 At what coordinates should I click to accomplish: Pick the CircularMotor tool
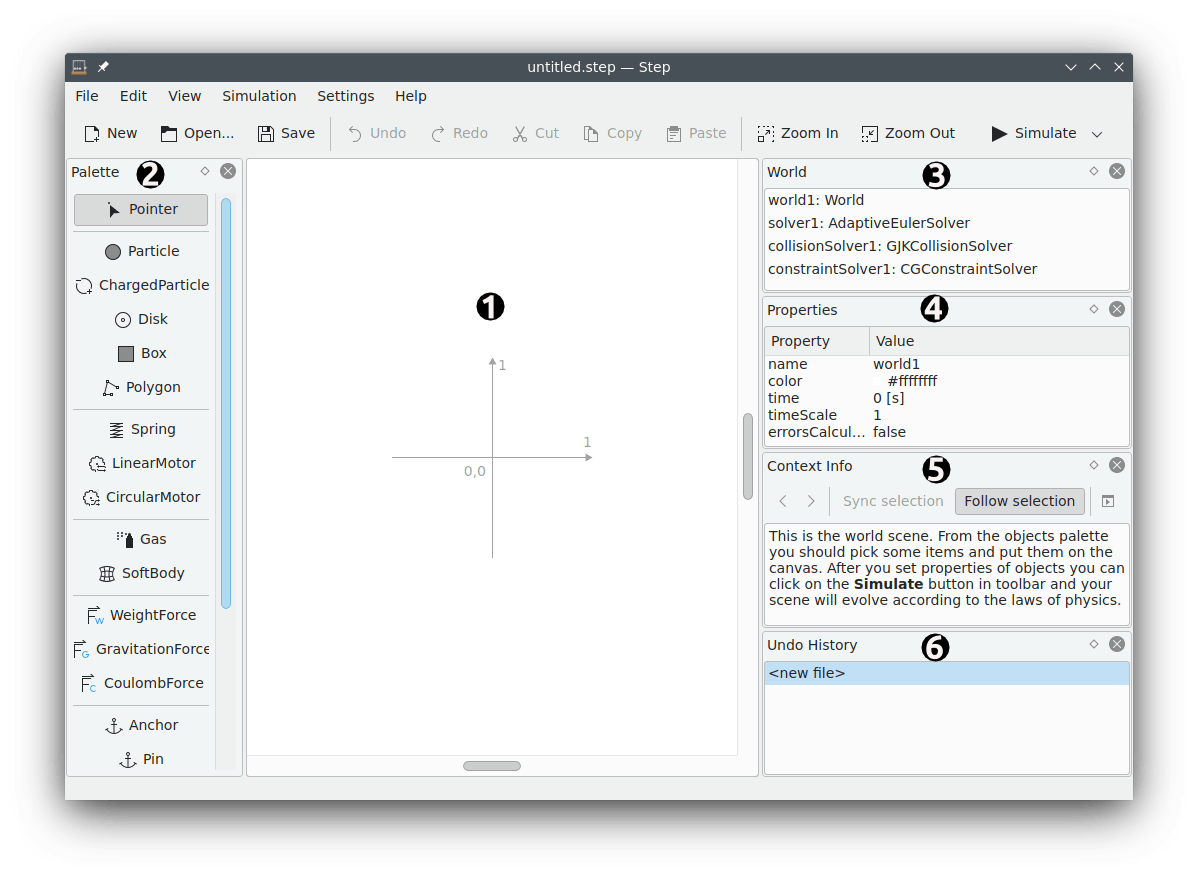(141, 497)
